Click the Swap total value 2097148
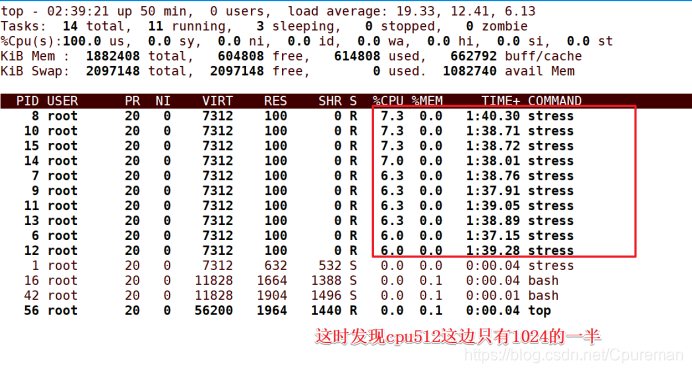Image resolution: width=692 pixels, height=373 pixels. [x=113, y=71]
